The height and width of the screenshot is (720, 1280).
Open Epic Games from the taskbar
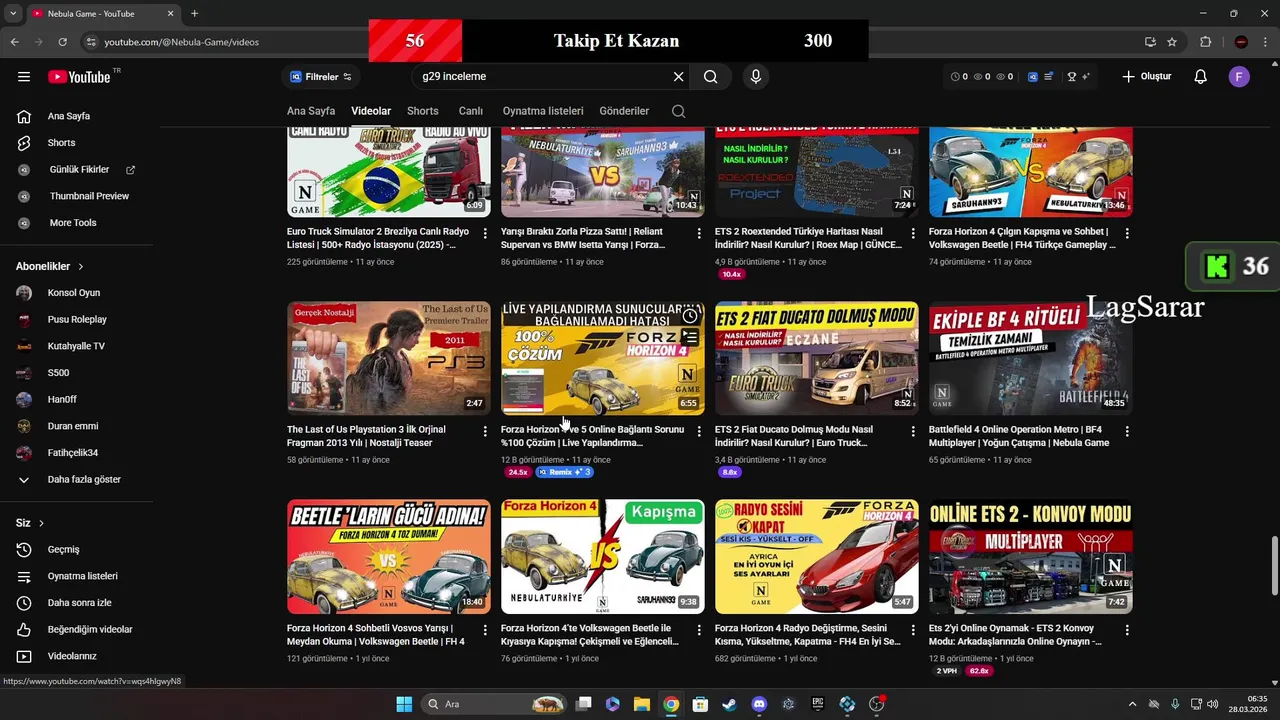pyautogui.click(x=817, y=704)
